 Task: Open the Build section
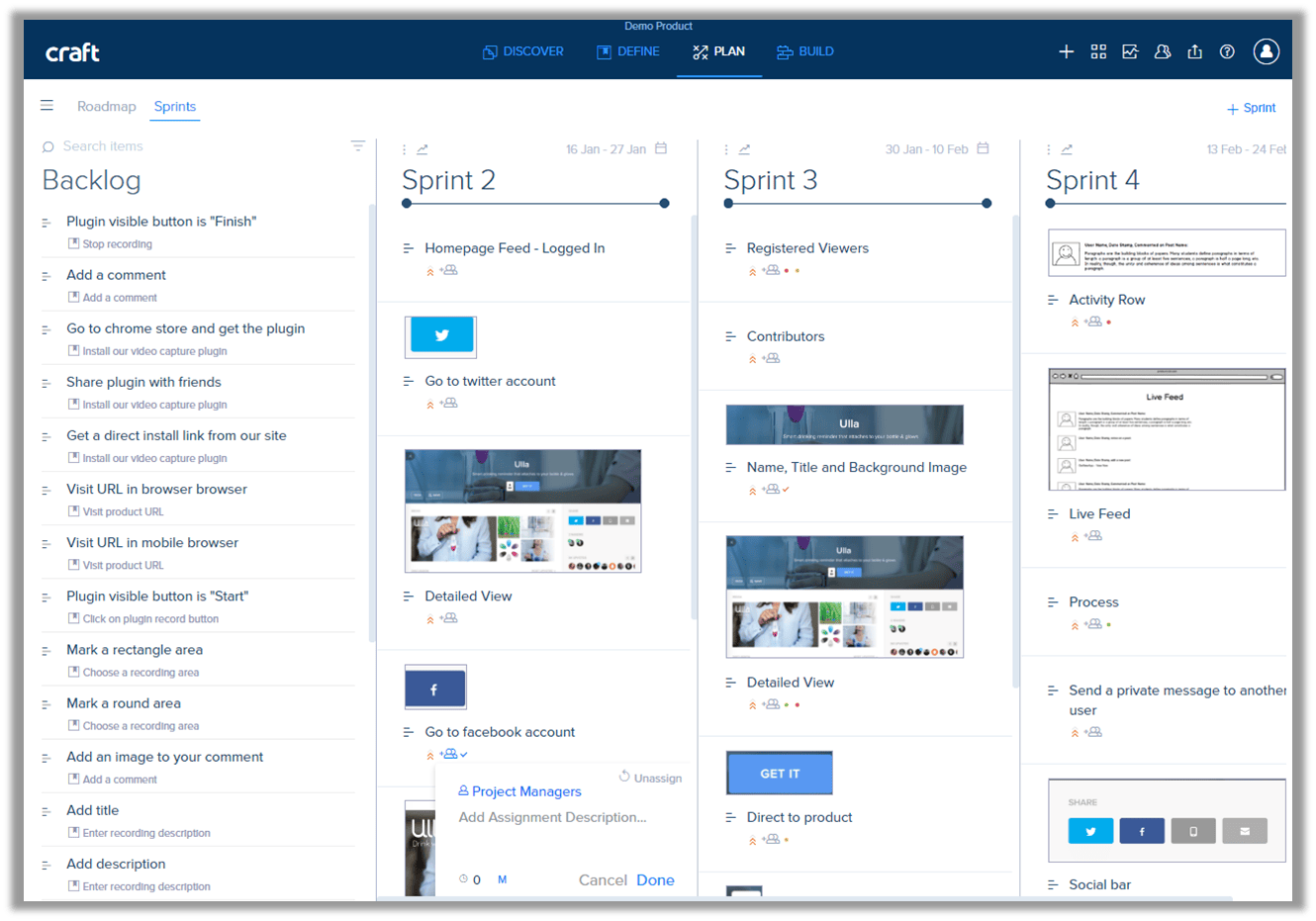[x=804, y=51]
